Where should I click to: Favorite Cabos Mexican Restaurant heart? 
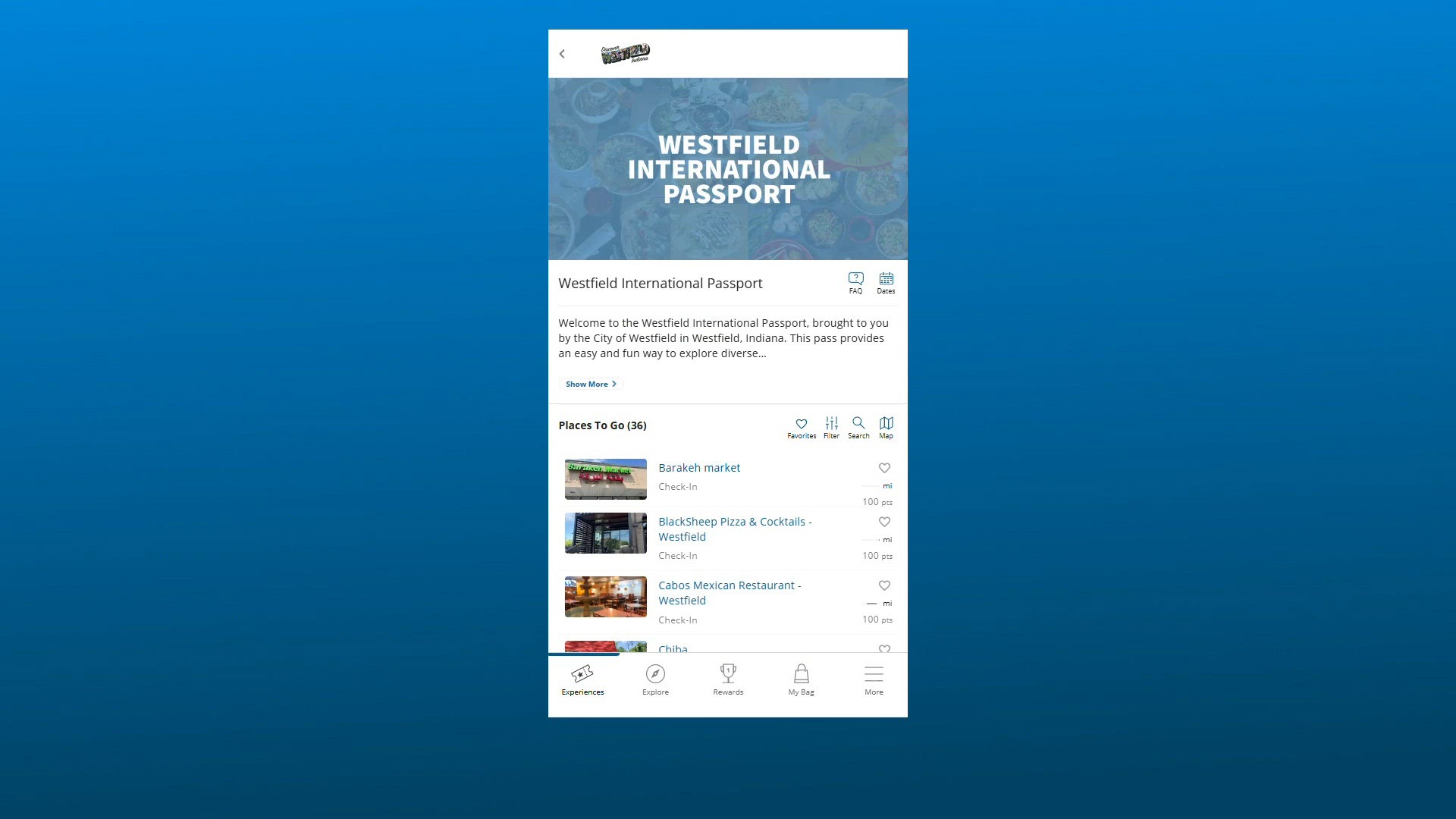[x=884, y=585]
